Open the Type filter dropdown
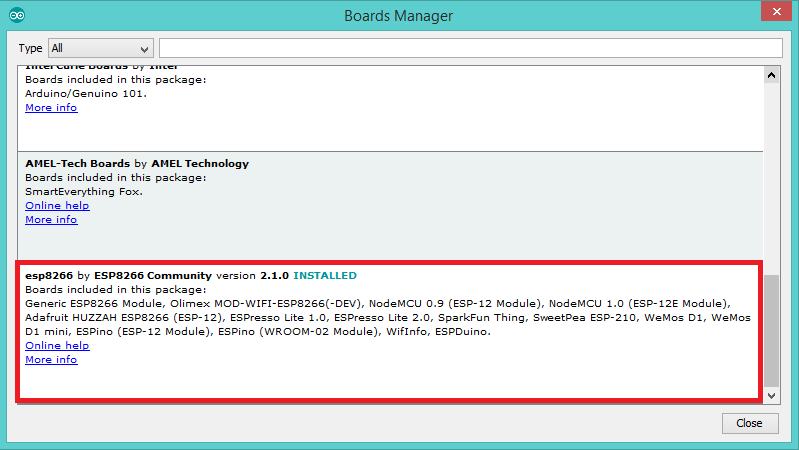799x450 pixels. 101,48
